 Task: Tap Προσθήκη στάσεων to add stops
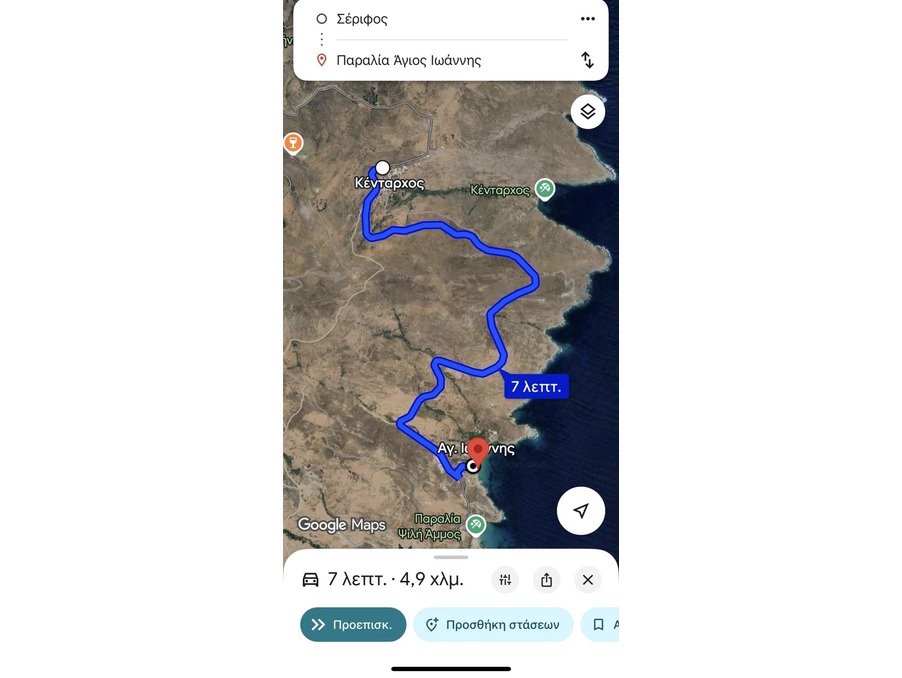(x=493, y=625)
